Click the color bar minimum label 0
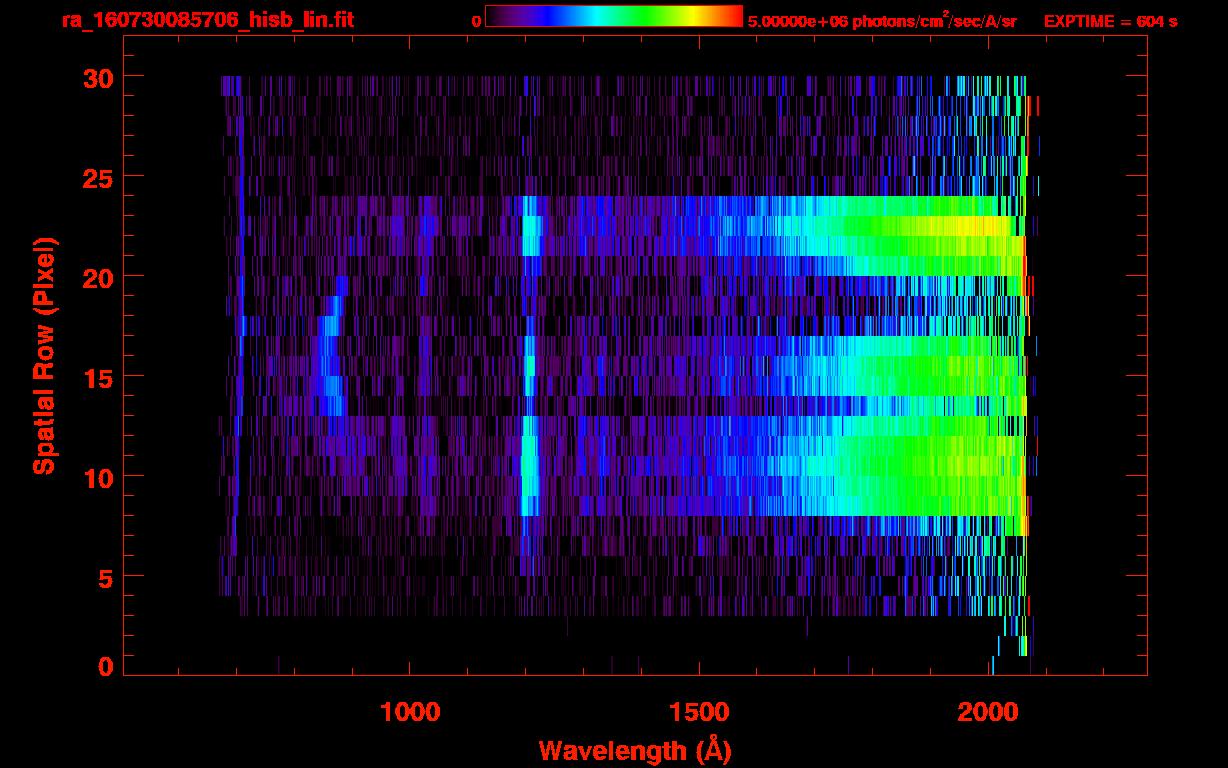The height and width of the screenshot is (768, 1228). click(x=476, y=21)
